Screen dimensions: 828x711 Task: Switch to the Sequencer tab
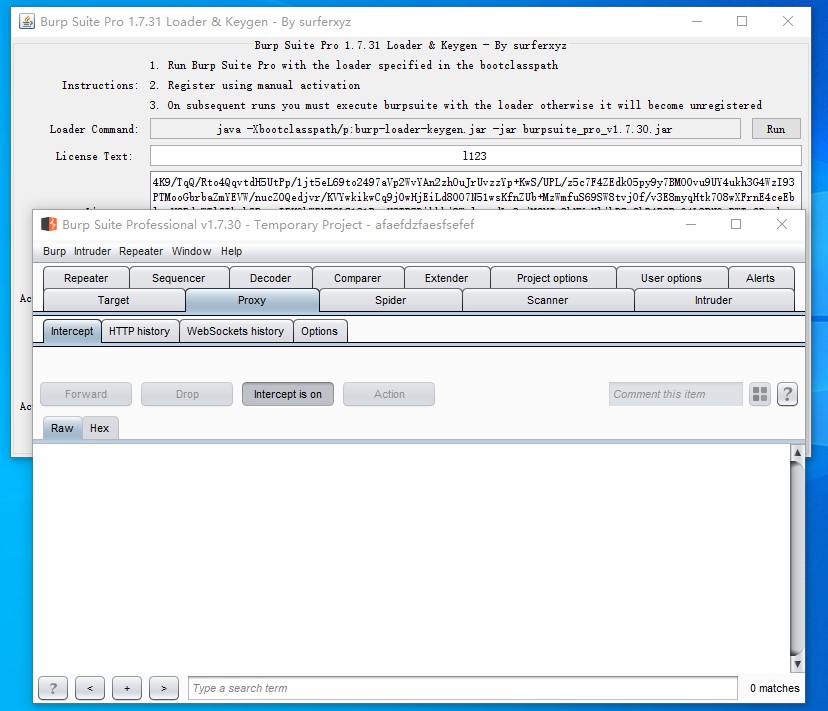coord(178,278)
